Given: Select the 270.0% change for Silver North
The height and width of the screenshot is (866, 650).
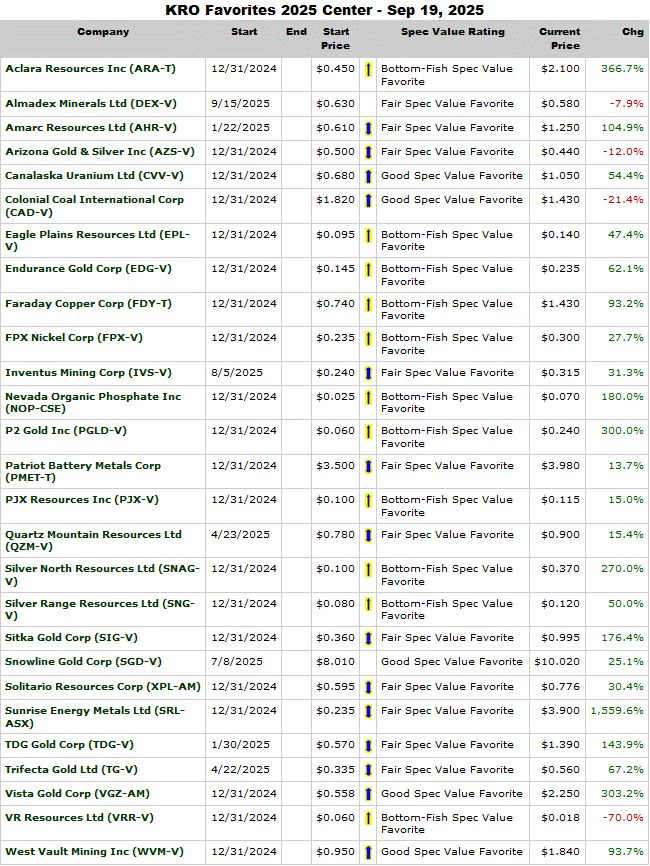Looking at the screenshot, I should point(622,568).
